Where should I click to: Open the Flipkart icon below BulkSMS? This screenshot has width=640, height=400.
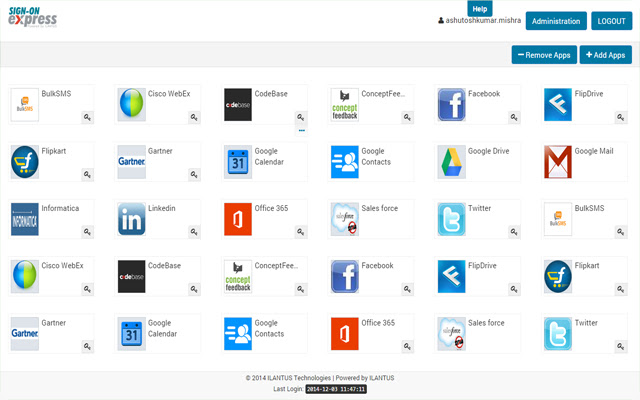coord(558,277)
